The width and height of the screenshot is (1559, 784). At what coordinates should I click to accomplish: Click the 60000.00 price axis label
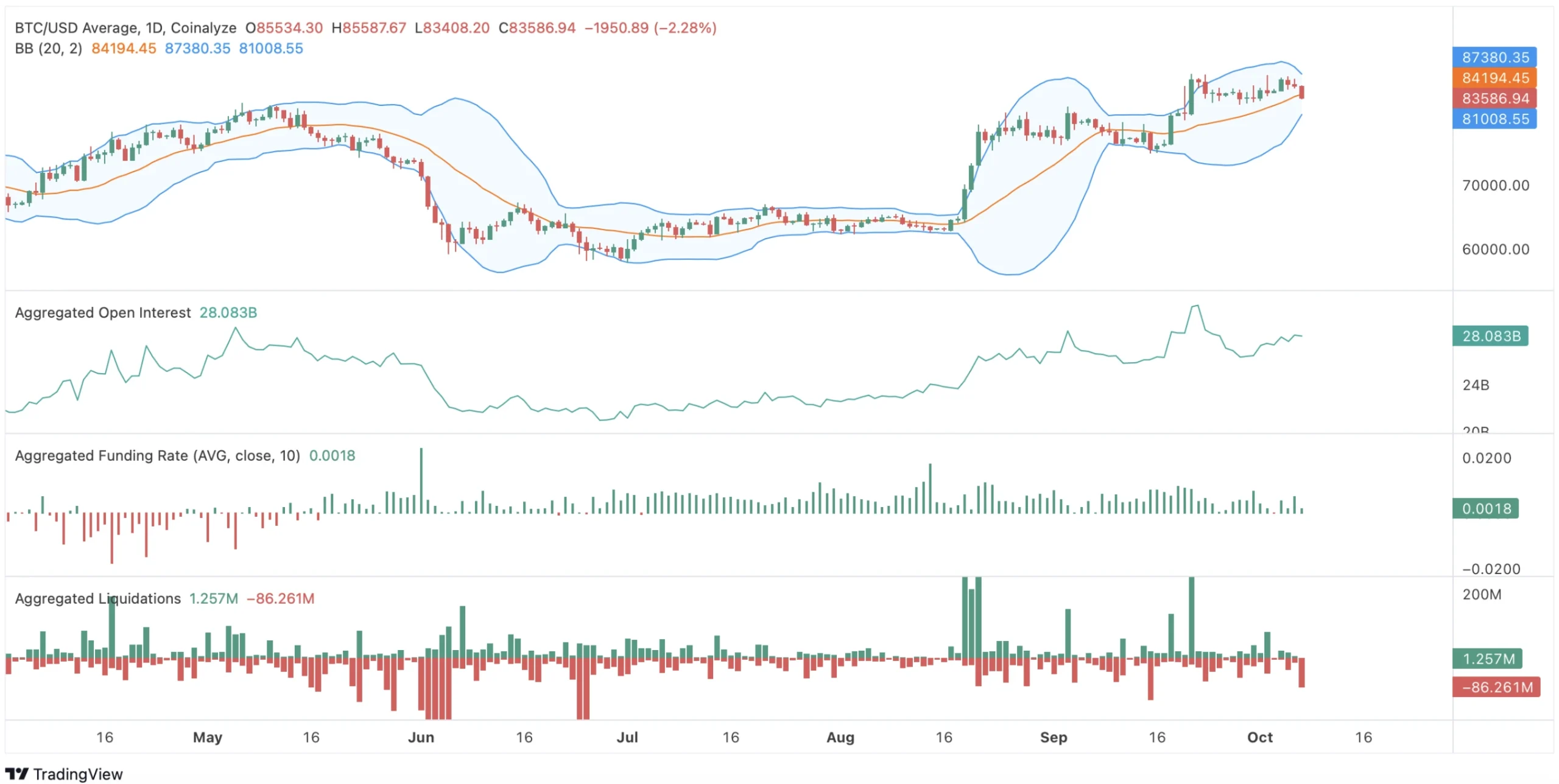coord(1496,250)
